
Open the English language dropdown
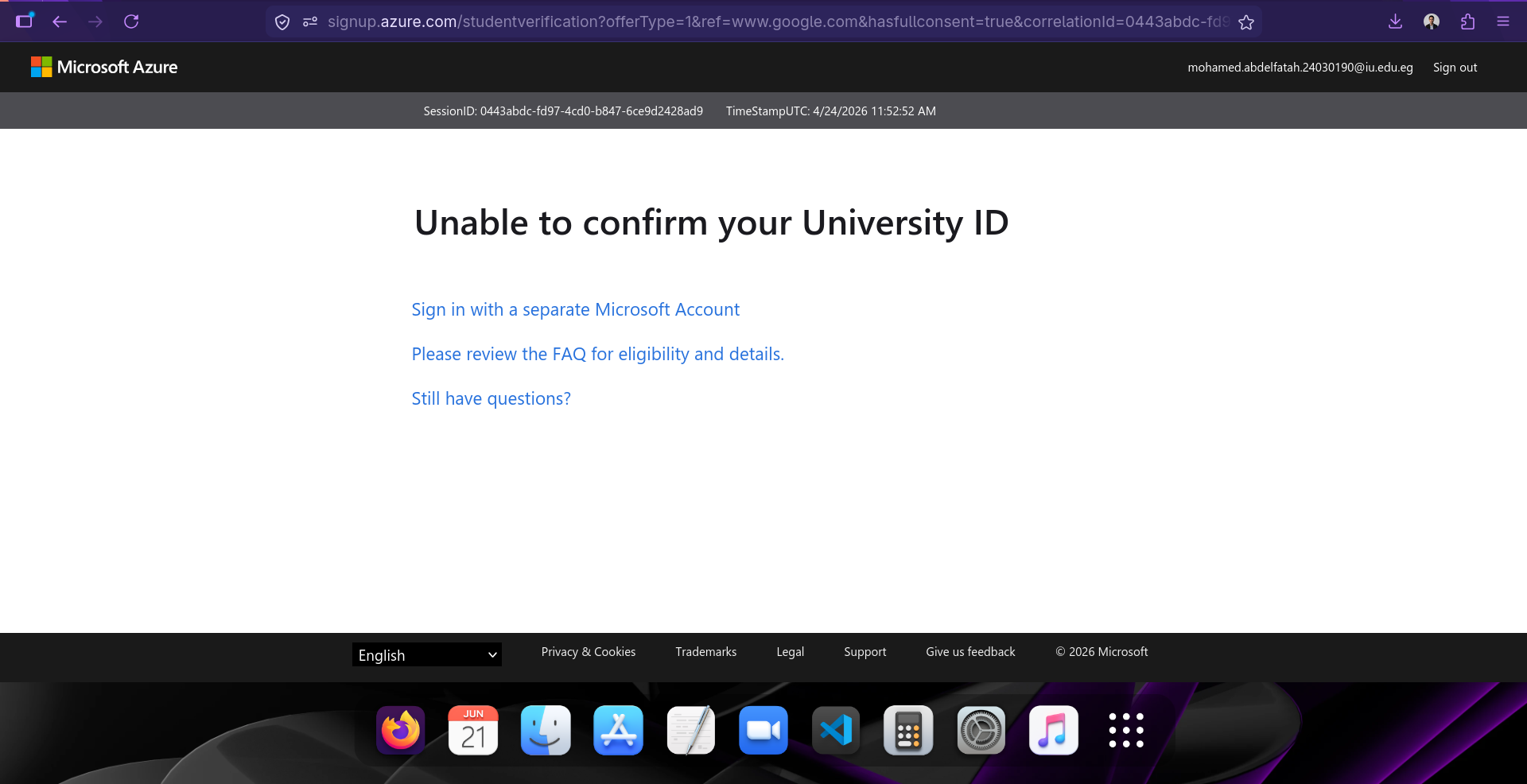(427, 654)
